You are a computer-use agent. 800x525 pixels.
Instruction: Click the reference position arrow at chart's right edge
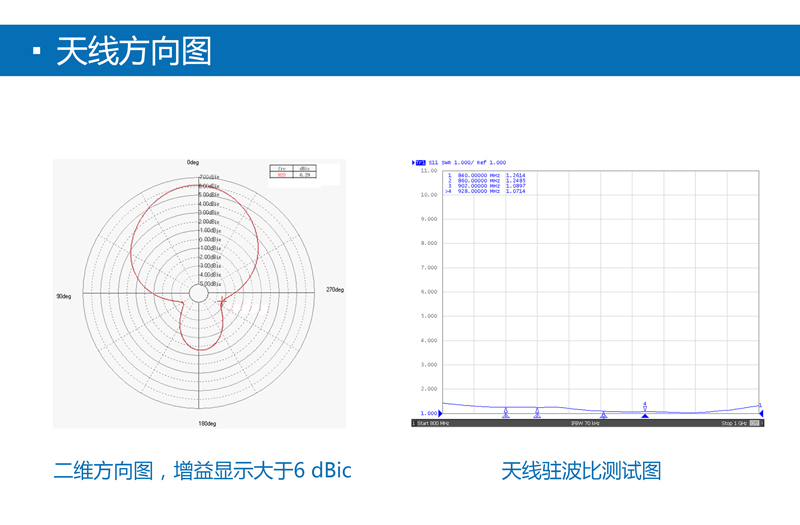pos(761,413)
